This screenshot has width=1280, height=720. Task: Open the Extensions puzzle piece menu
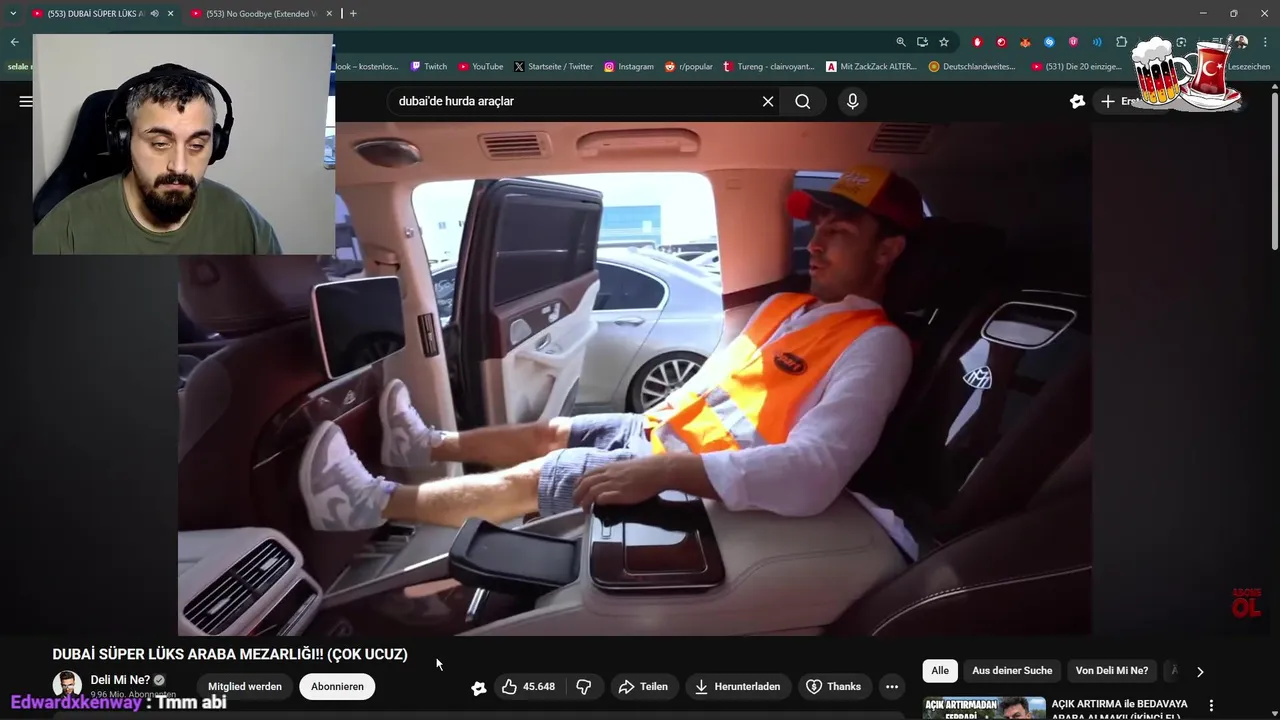[x=1121, y=42]
